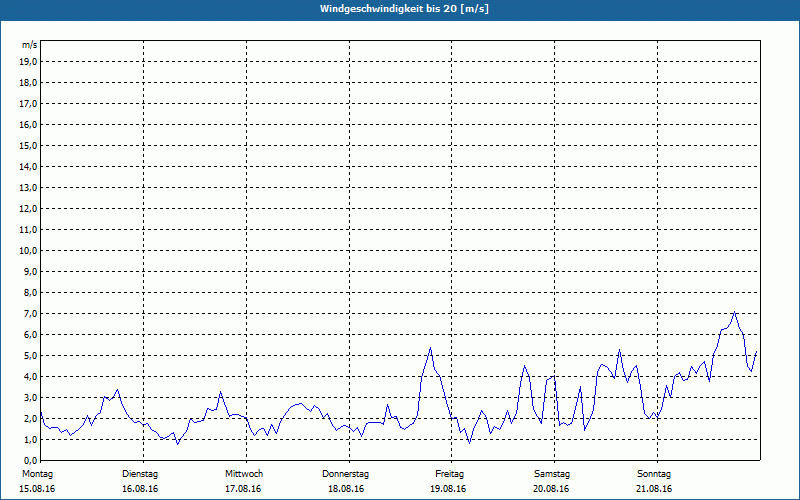Click the 0,0 origin label on the y-axis
The height and width of the screenshot is (500, 800).
[x=29, y=460]
